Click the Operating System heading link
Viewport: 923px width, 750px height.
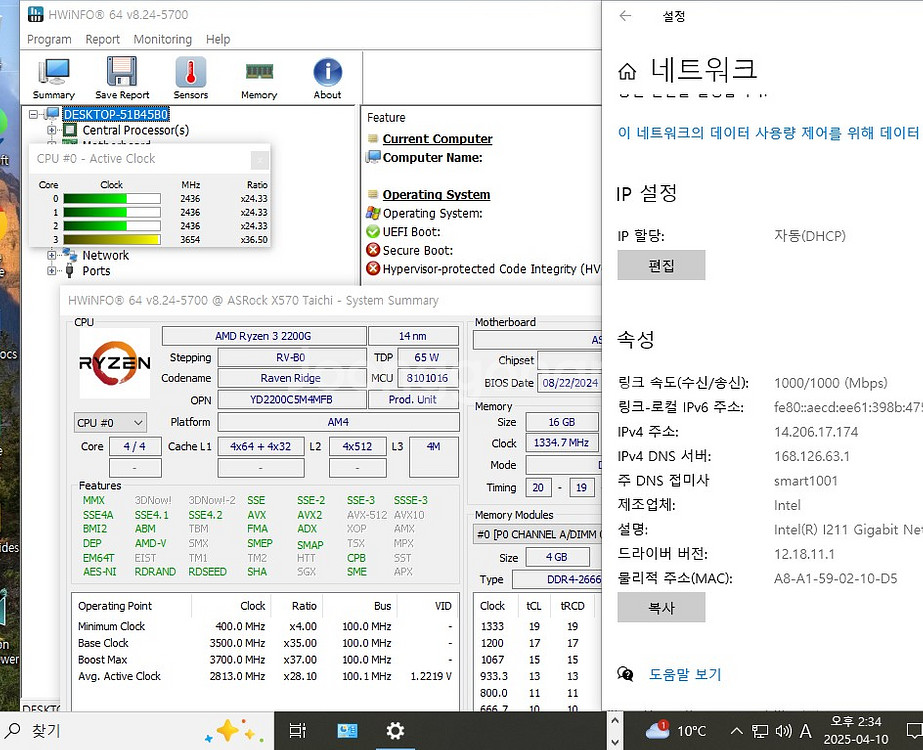pos(436,195)
